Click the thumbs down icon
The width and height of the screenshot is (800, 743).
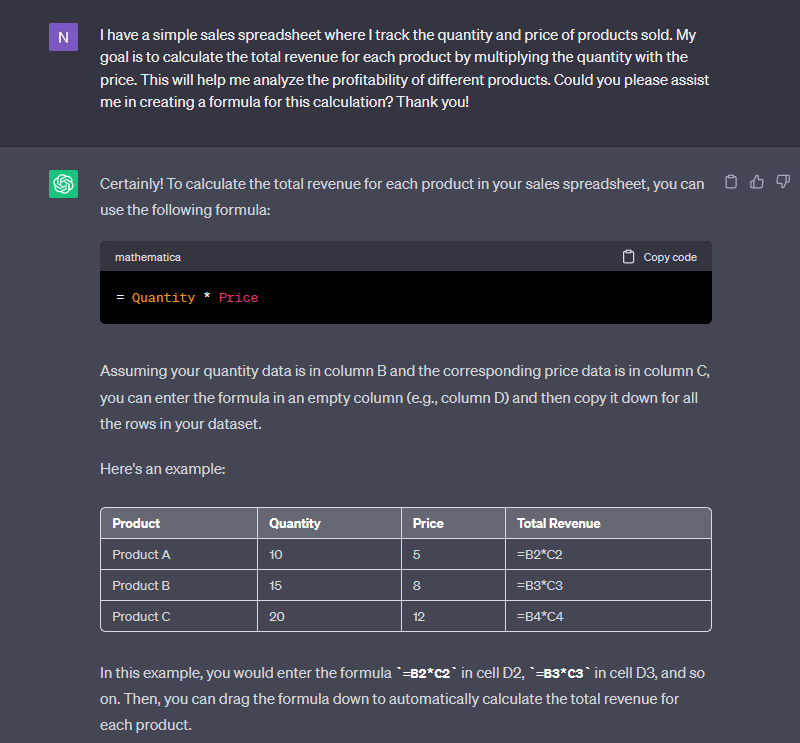[x=783, y=182]
